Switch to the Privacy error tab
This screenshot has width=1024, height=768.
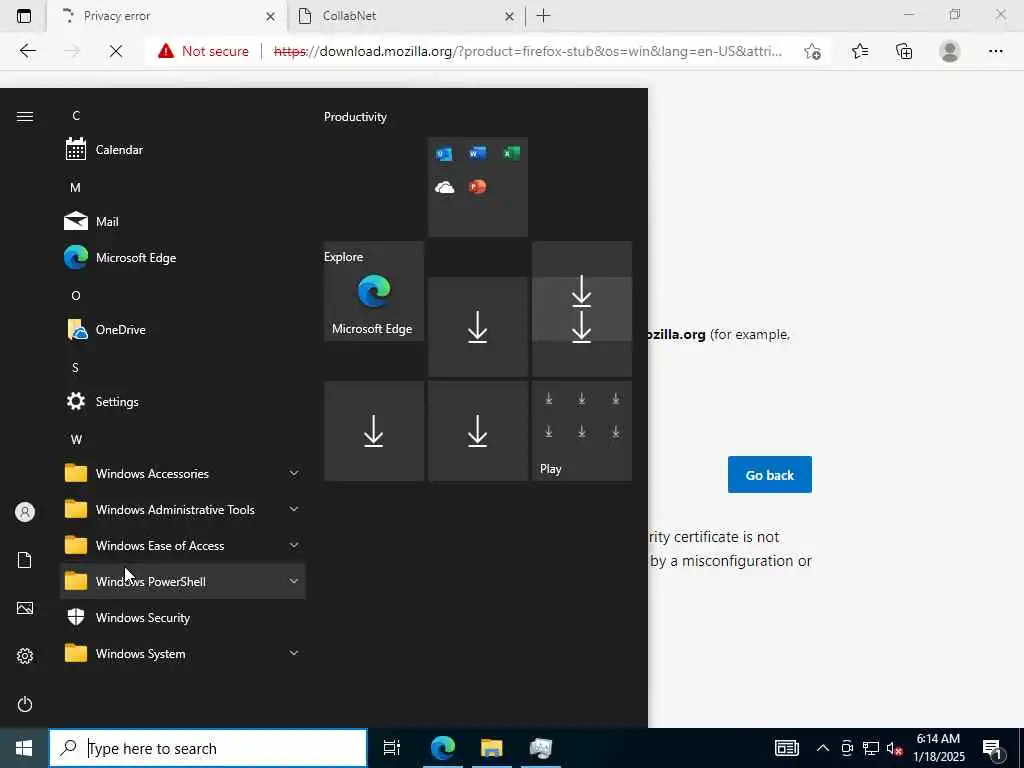click(x=167, y=16)
